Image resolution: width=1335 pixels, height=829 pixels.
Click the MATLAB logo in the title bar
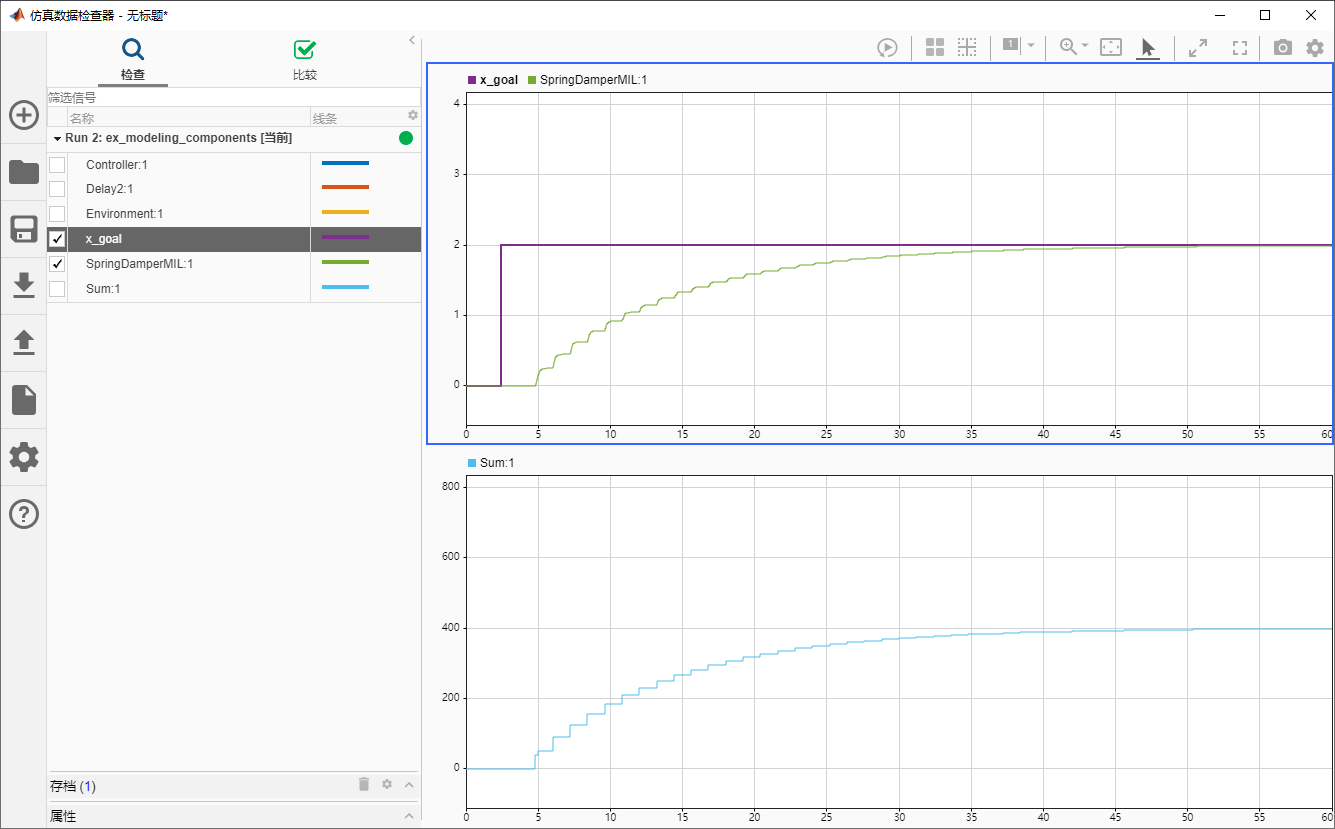click(17, 15)
